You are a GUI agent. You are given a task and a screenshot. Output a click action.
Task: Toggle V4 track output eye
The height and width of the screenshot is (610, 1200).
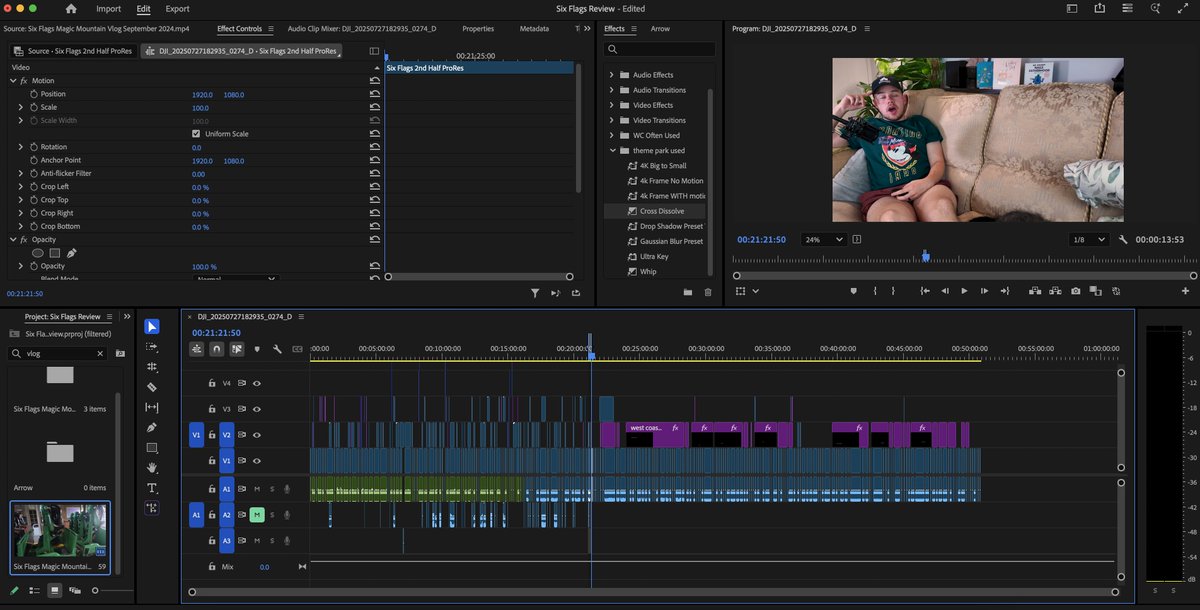click(x=257, y=383)
